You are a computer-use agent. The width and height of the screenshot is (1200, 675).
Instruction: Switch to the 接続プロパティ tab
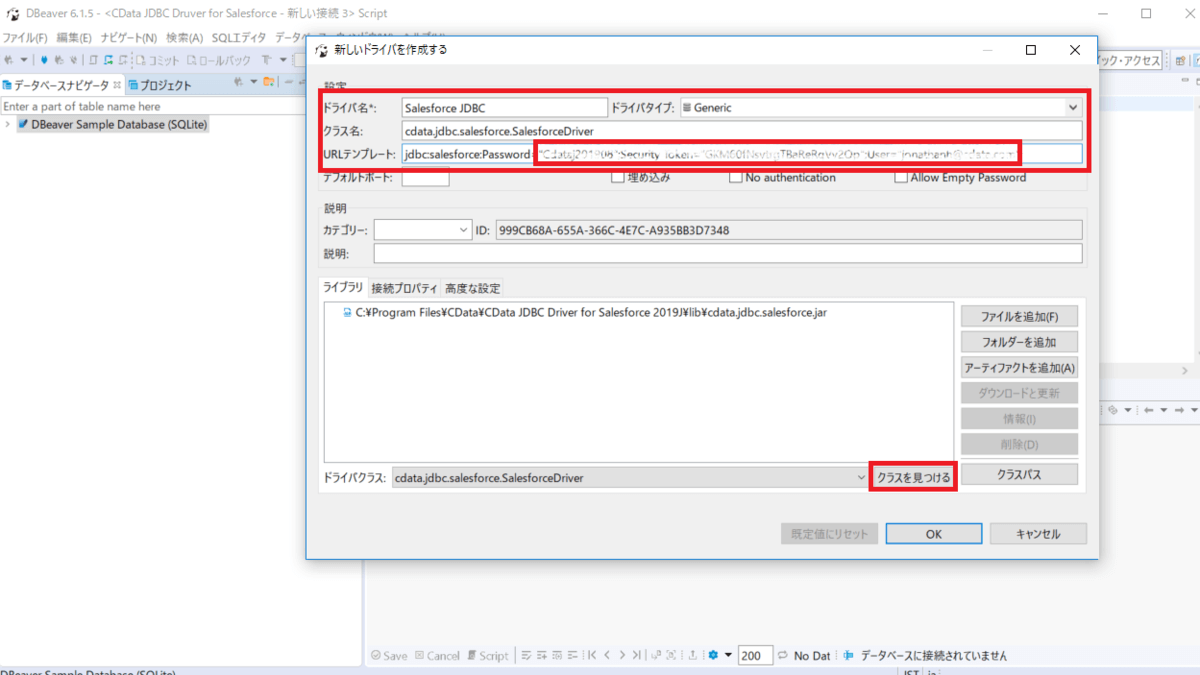tap(404, 288)
